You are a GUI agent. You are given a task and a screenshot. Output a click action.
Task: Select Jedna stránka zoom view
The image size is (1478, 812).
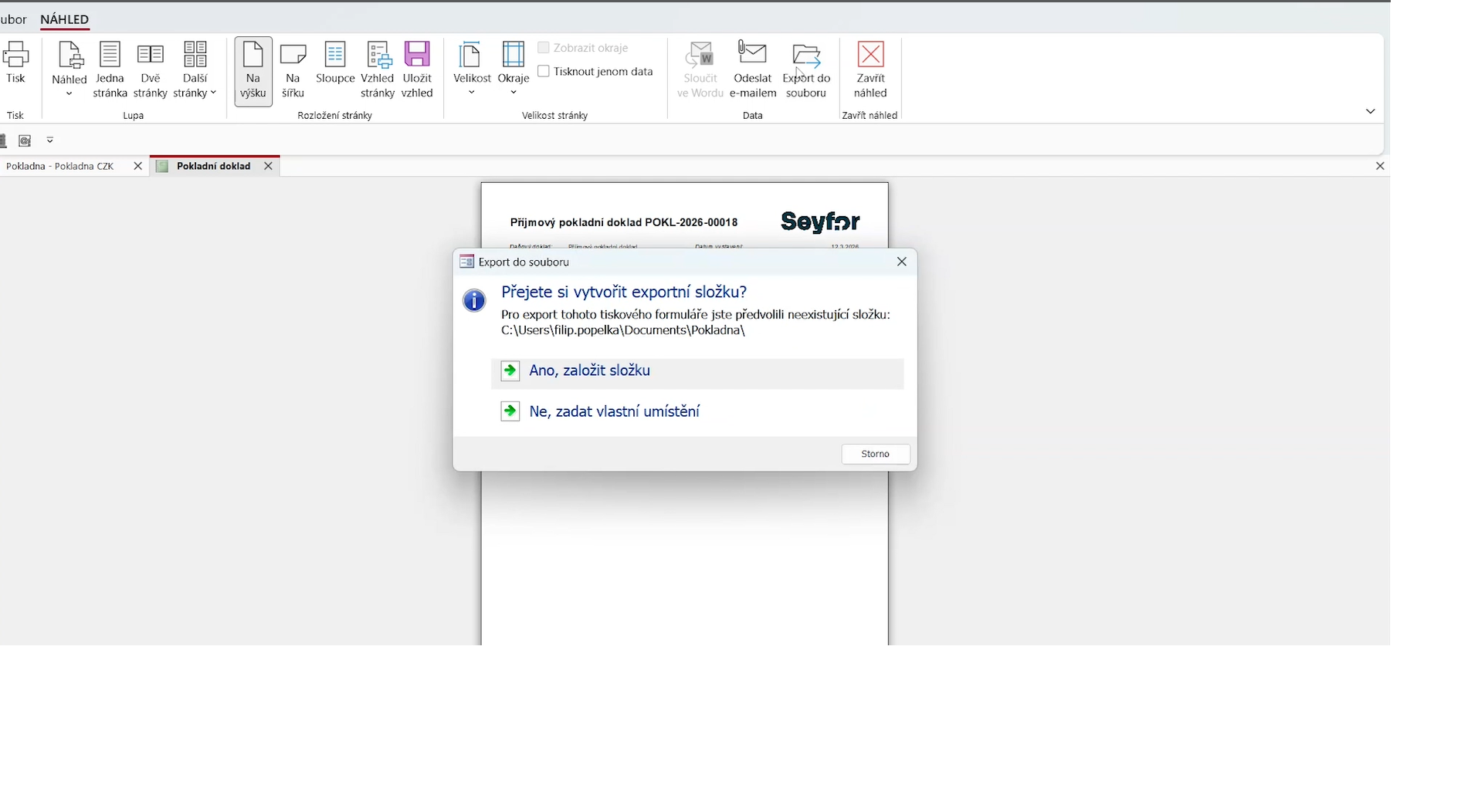pyautogui.click(x=110, y=69)
